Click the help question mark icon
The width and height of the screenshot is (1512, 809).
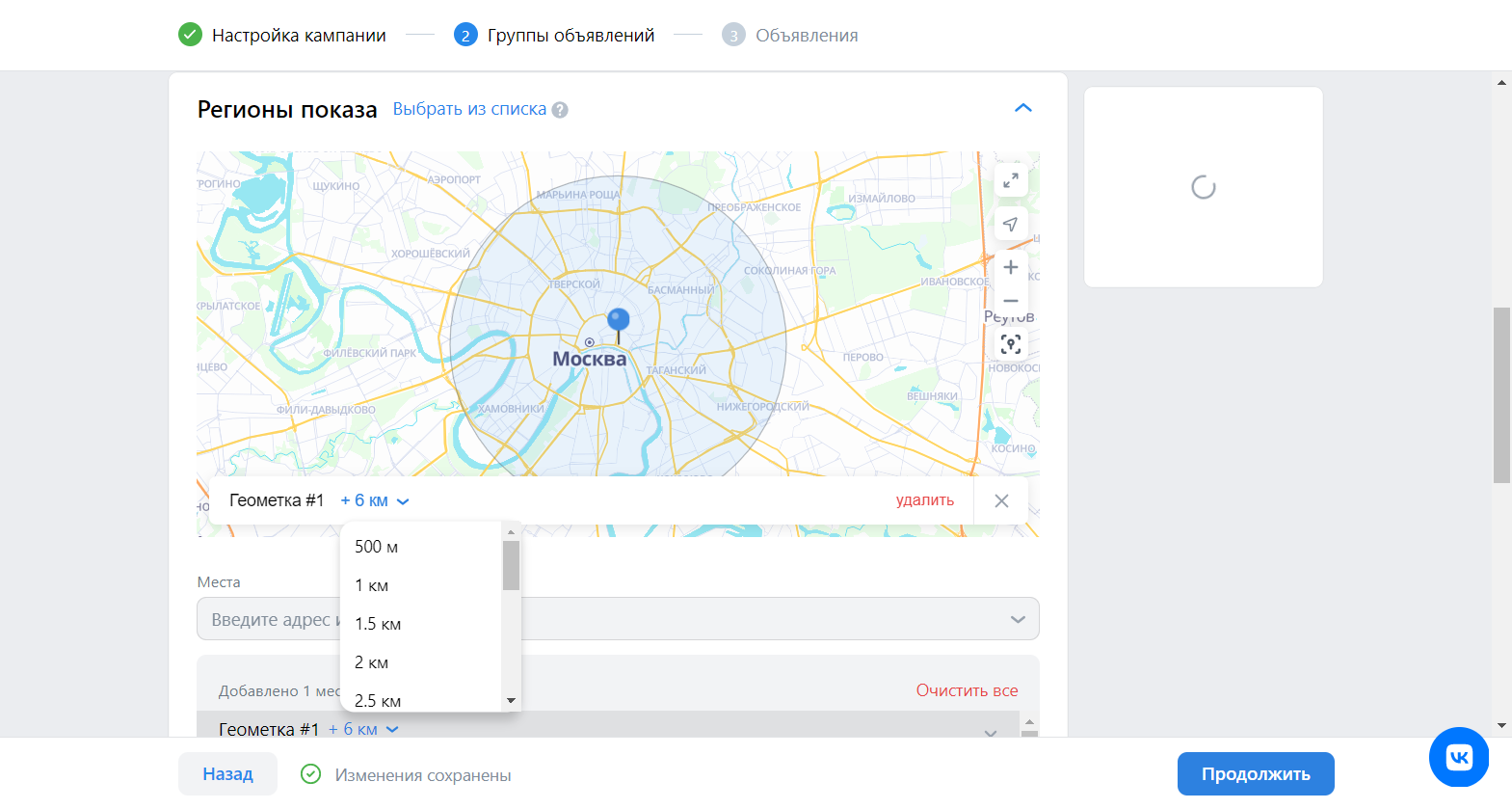(560, 110)
